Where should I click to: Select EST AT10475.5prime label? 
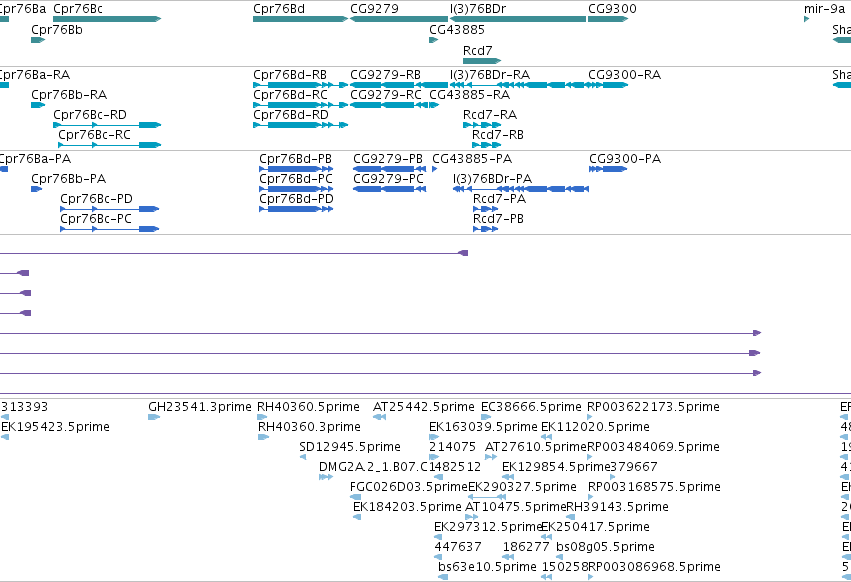(516, 508)
